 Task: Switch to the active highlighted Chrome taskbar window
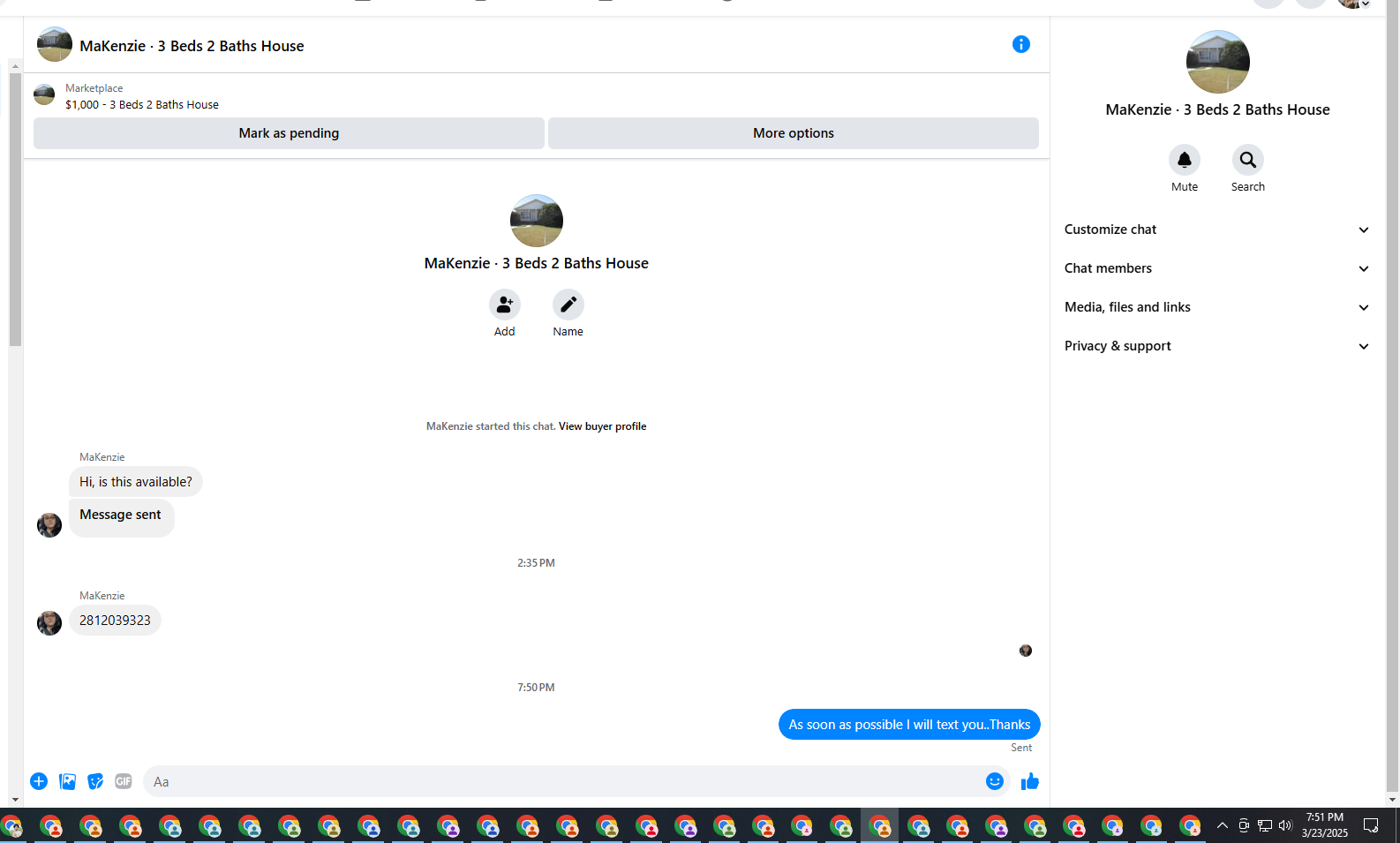click(x=880, y=826)
